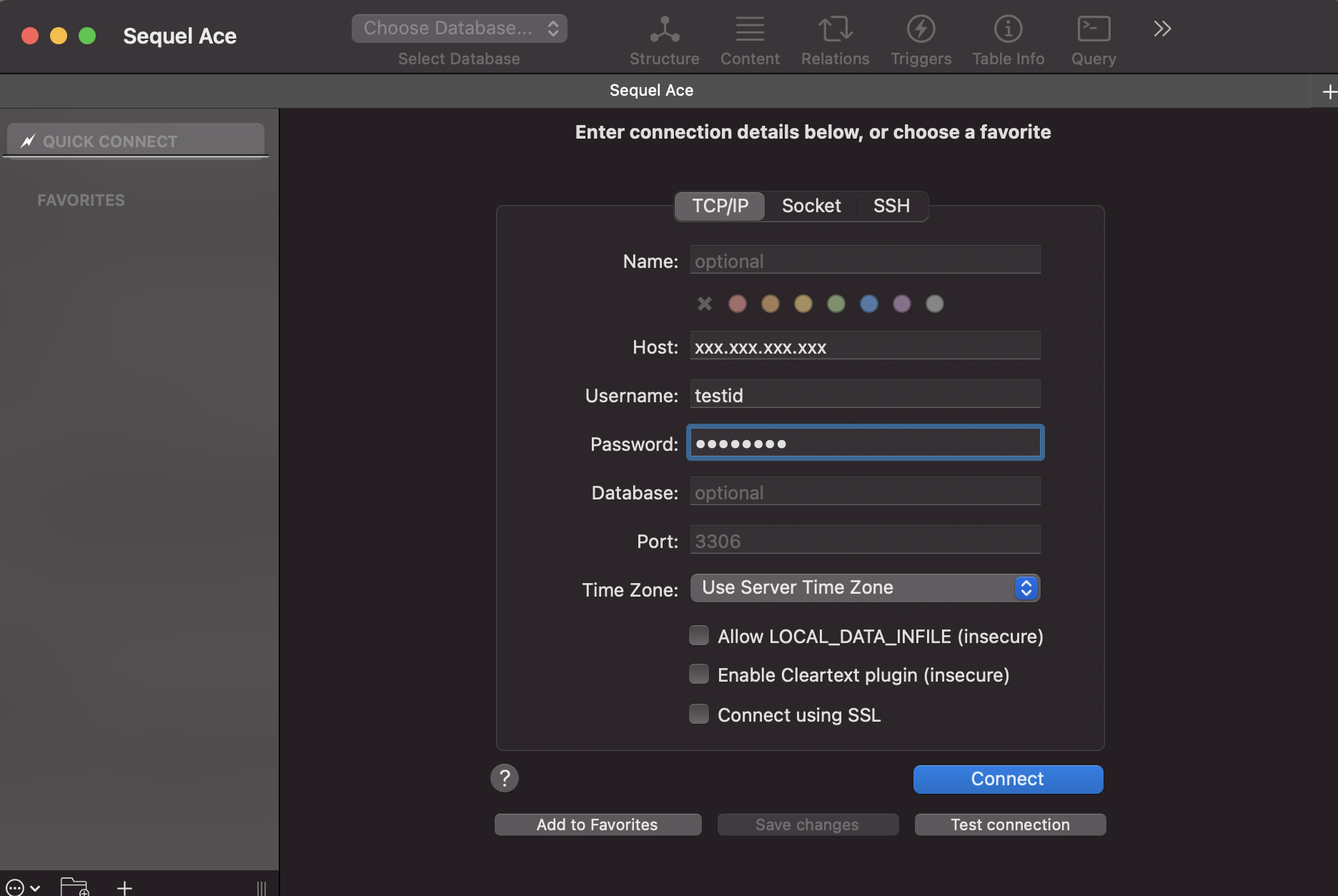1338x896 pixels.
Task: Open the Structure view icon
Action: pyautogui.click(x=664, y=29)
